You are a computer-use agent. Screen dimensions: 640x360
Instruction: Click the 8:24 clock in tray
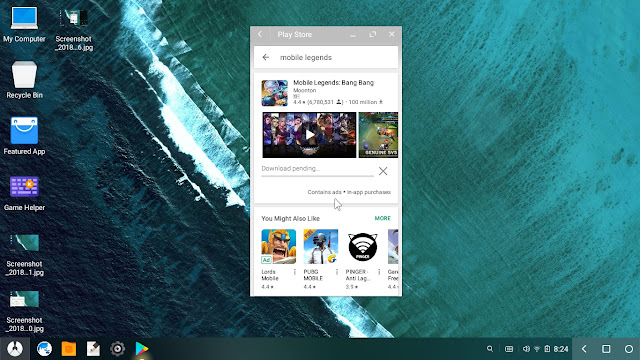[x=561, y=349]
